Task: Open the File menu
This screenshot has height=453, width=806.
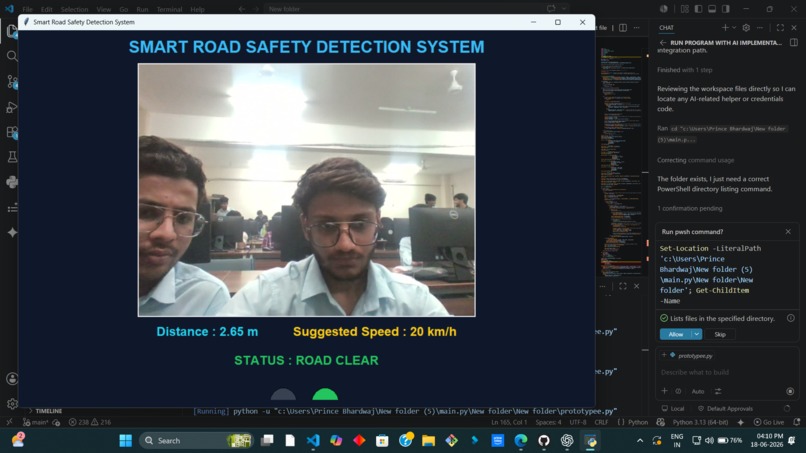Action: coord(27,9)
